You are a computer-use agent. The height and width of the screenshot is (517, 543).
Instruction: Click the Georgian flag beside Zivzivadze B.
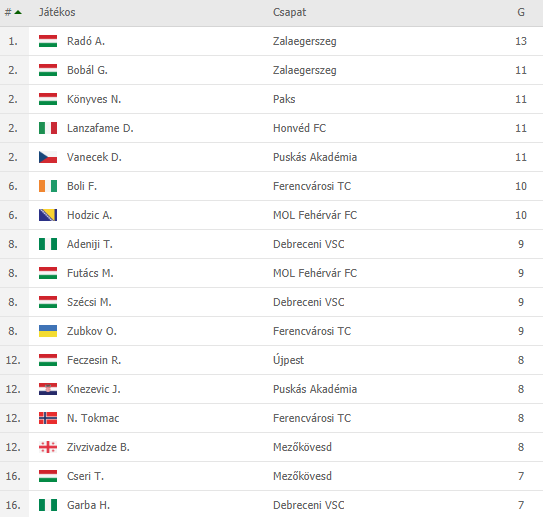[48, 447]
